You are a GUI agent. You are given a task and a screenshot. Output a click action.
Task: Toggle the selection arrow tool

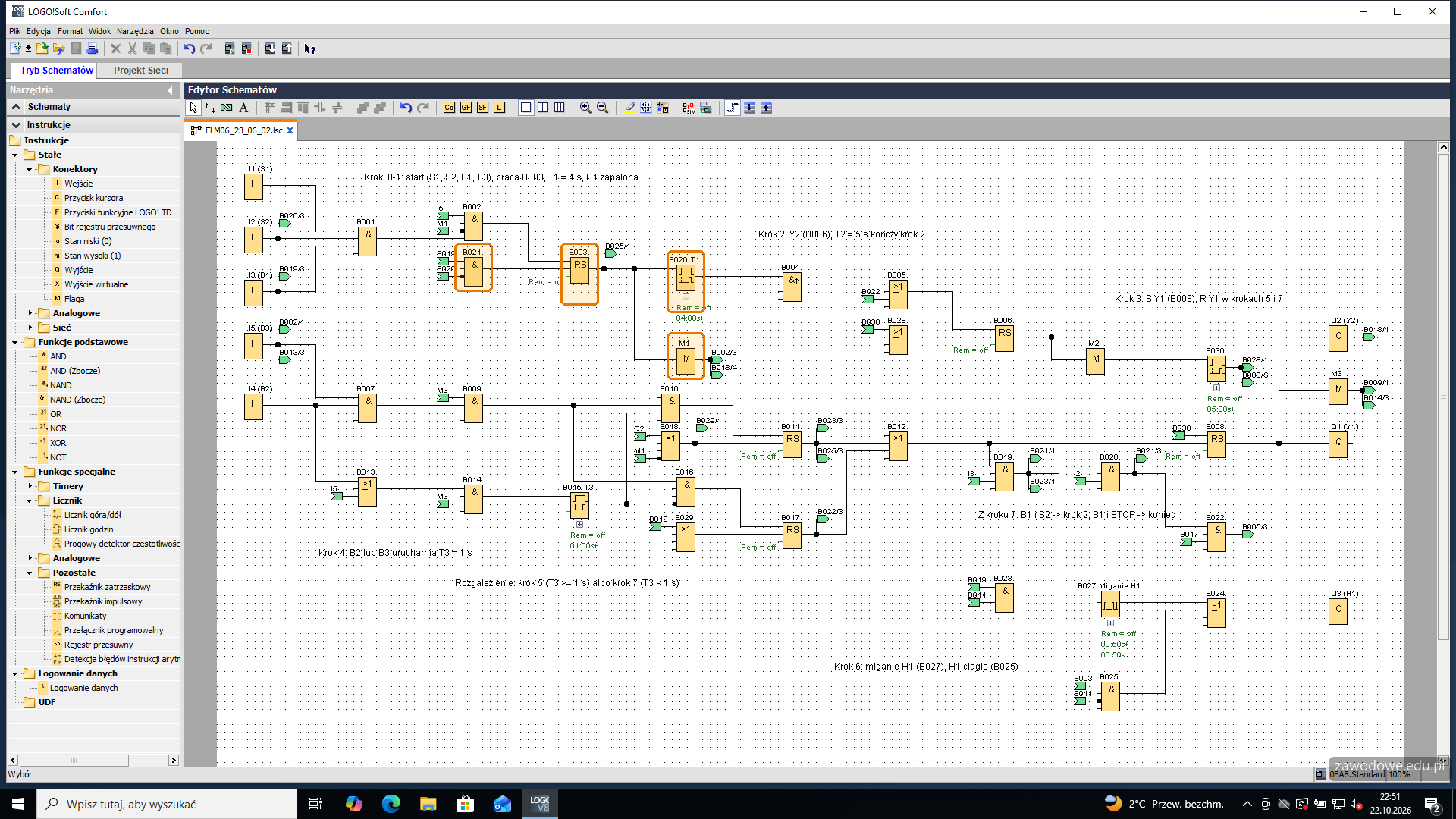click(x=193, y=108)
